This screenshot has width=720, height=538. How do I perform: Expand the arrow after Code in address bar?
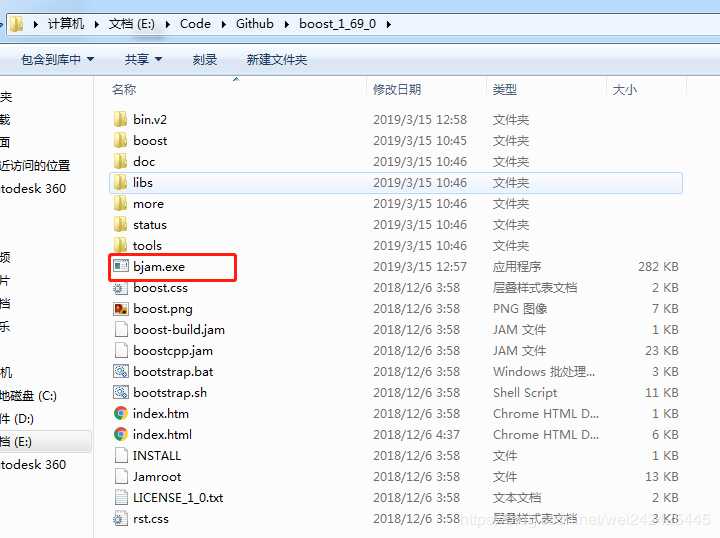tap(224, 24)
